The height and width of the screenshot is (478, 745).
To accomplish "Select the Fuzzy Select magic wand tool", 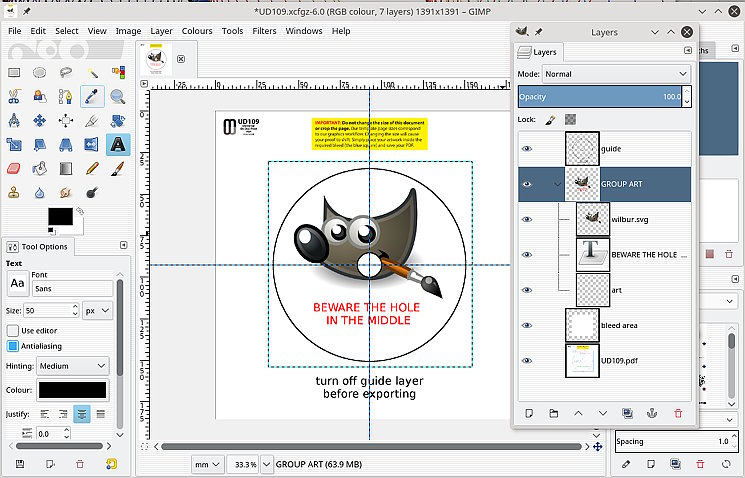I will [92, 72].
